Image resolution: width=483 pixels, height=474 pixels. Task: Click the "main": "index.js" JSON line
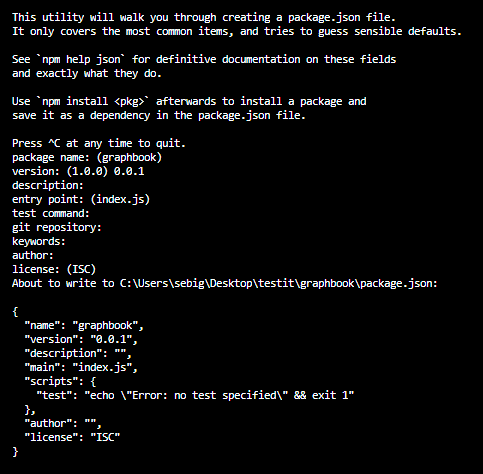click(x=81, y=367)
